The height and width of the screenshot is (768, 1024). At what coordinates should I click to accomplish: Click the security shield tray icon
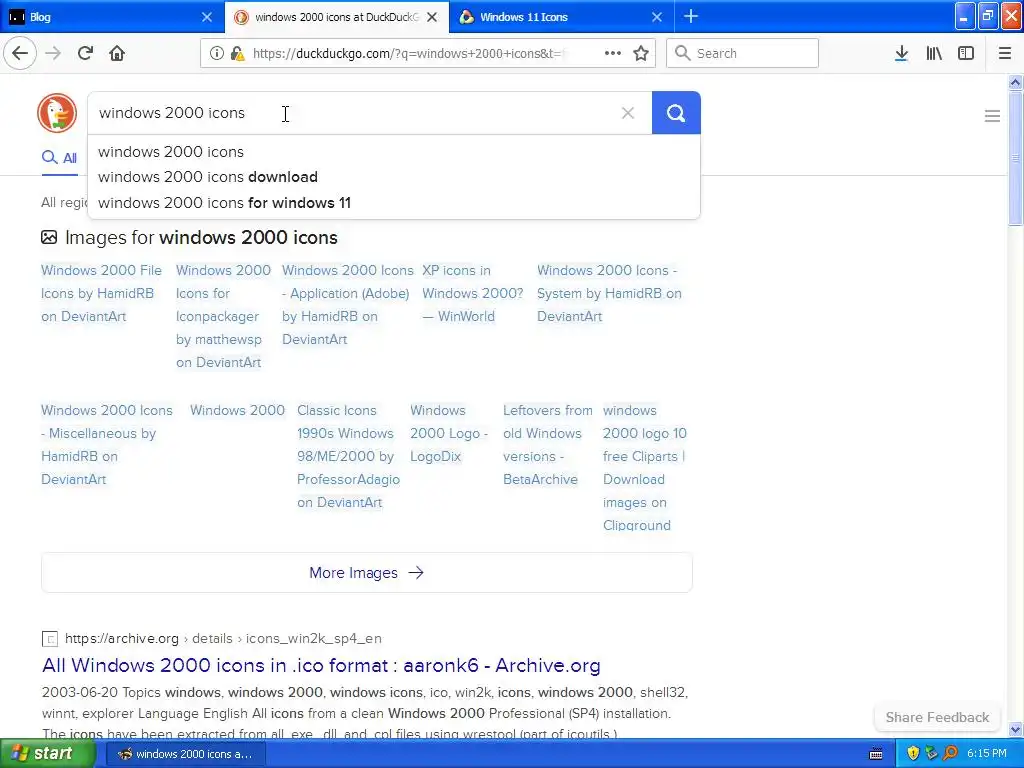(x=913, y=754)
